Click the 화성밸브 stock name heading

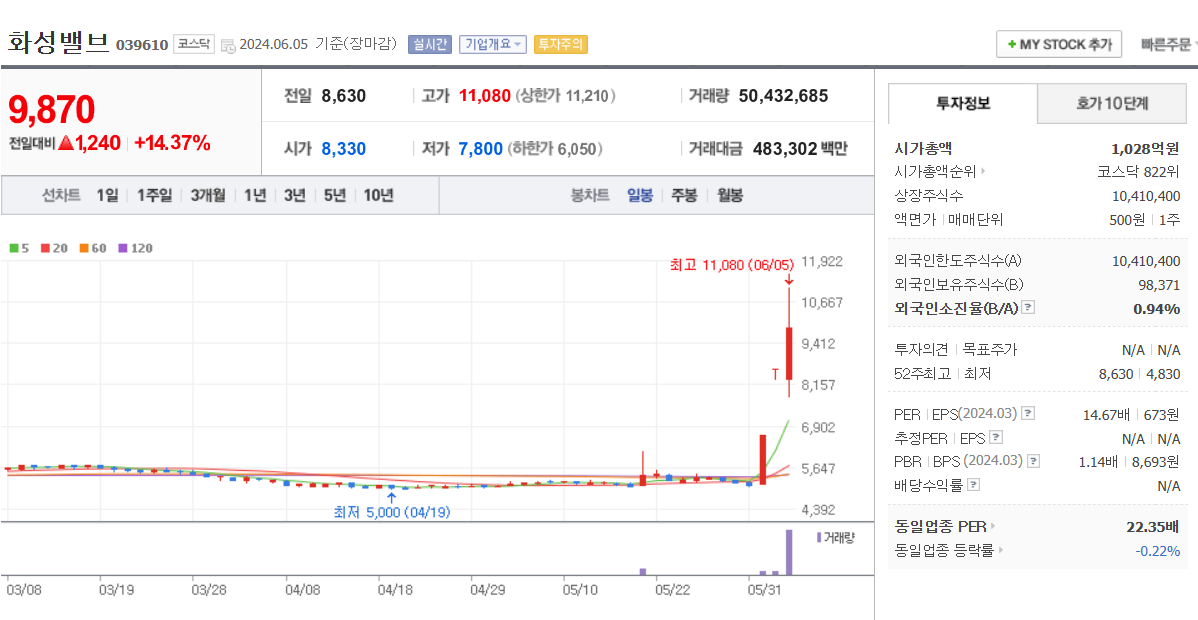59,42
